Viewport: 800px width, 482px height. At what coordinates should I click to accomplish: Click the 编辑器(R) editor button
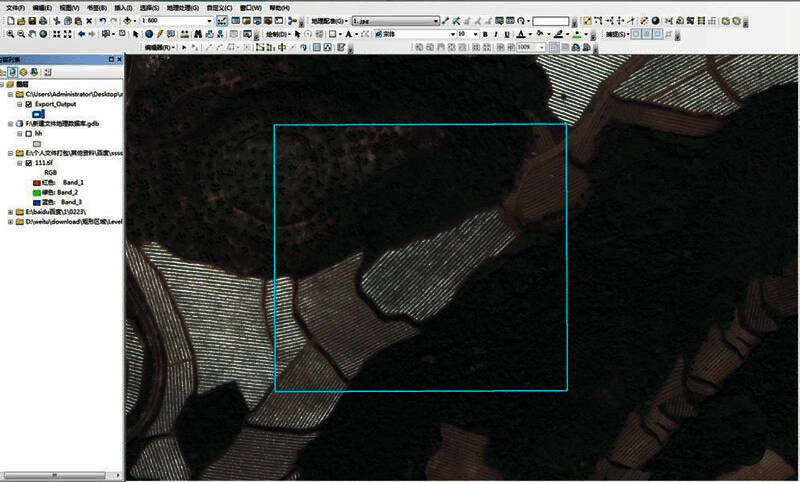(160, 47)
